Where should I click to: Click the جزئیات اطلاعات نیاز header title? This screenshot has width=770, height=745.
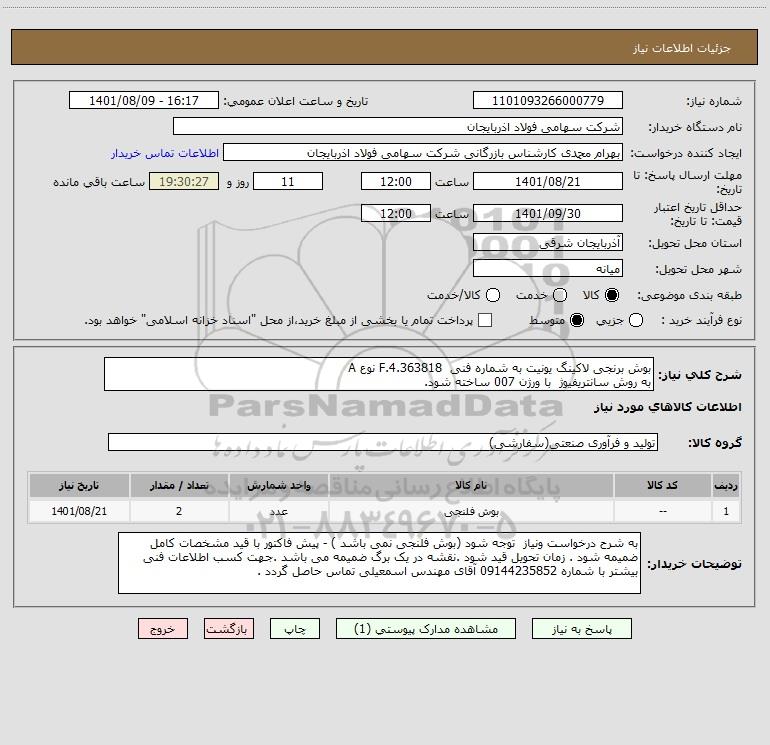(682, 48)
